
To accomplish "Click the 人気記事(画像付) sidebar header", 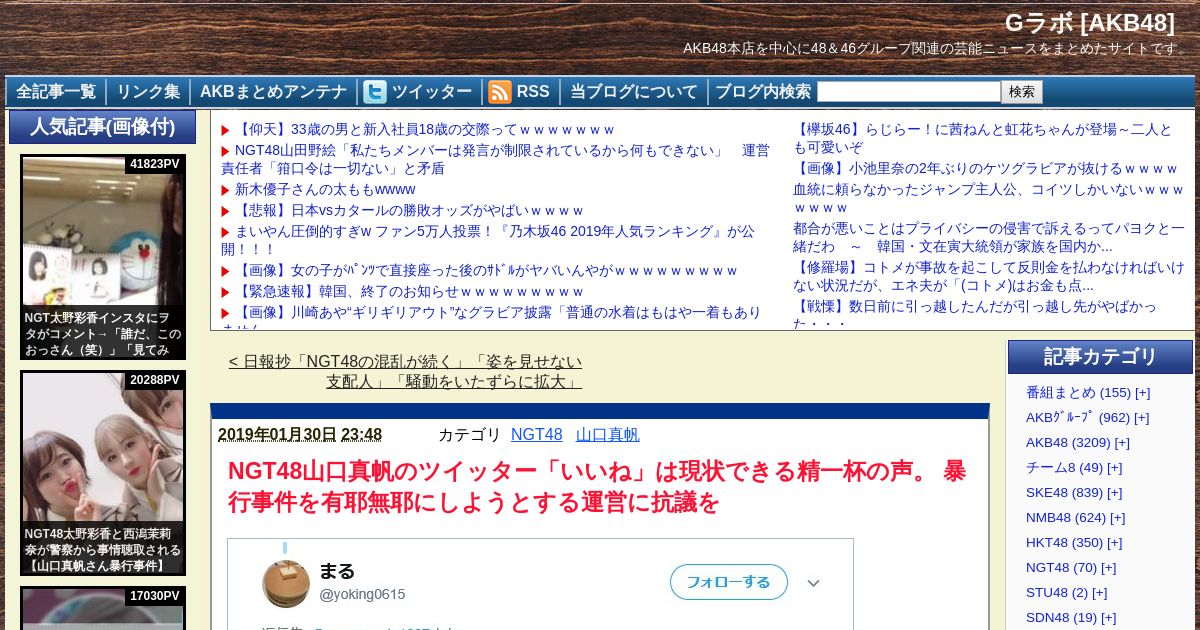I will tap(103, 127).
